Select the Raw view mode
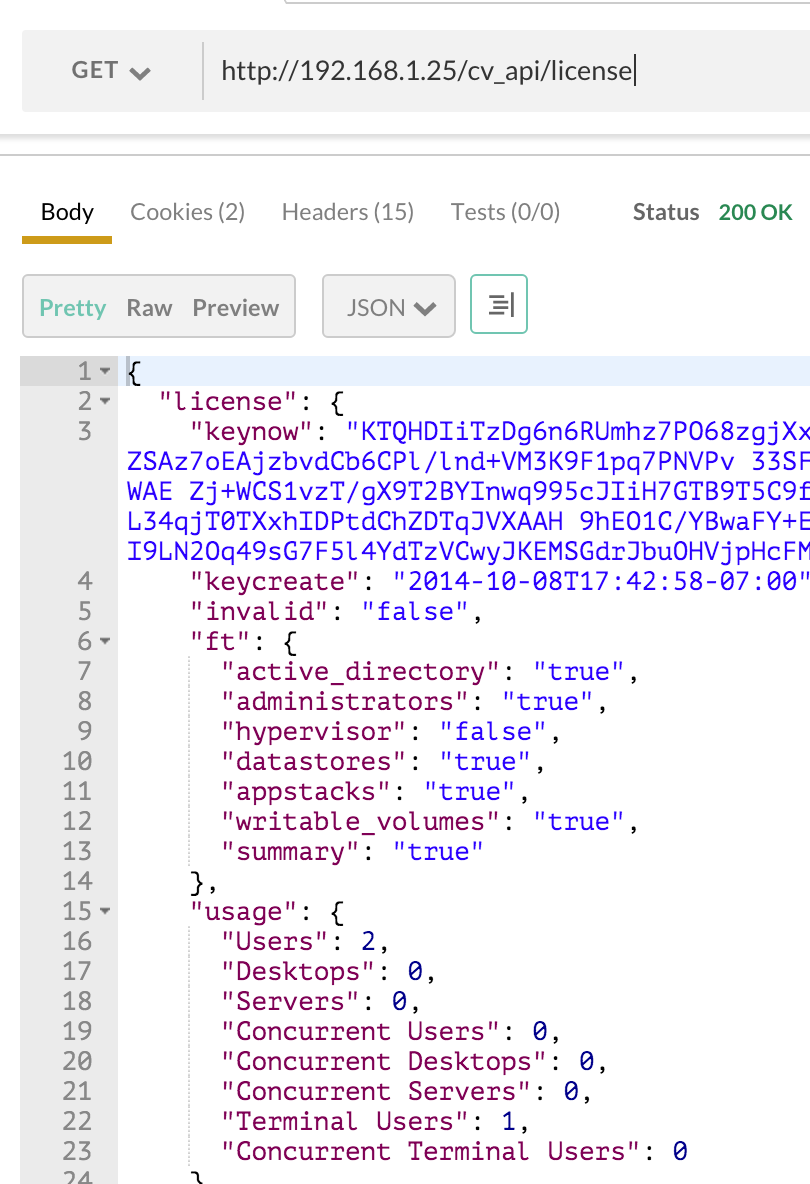810x1184 pixels. [x=149, y=308]
